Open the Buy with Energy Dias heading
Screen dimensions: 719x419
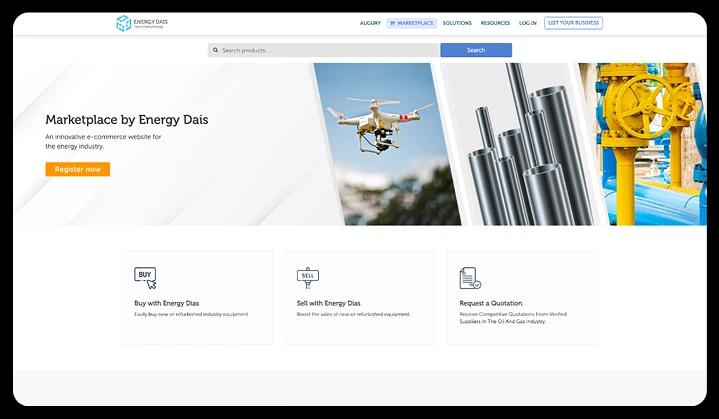coord(166,303)
